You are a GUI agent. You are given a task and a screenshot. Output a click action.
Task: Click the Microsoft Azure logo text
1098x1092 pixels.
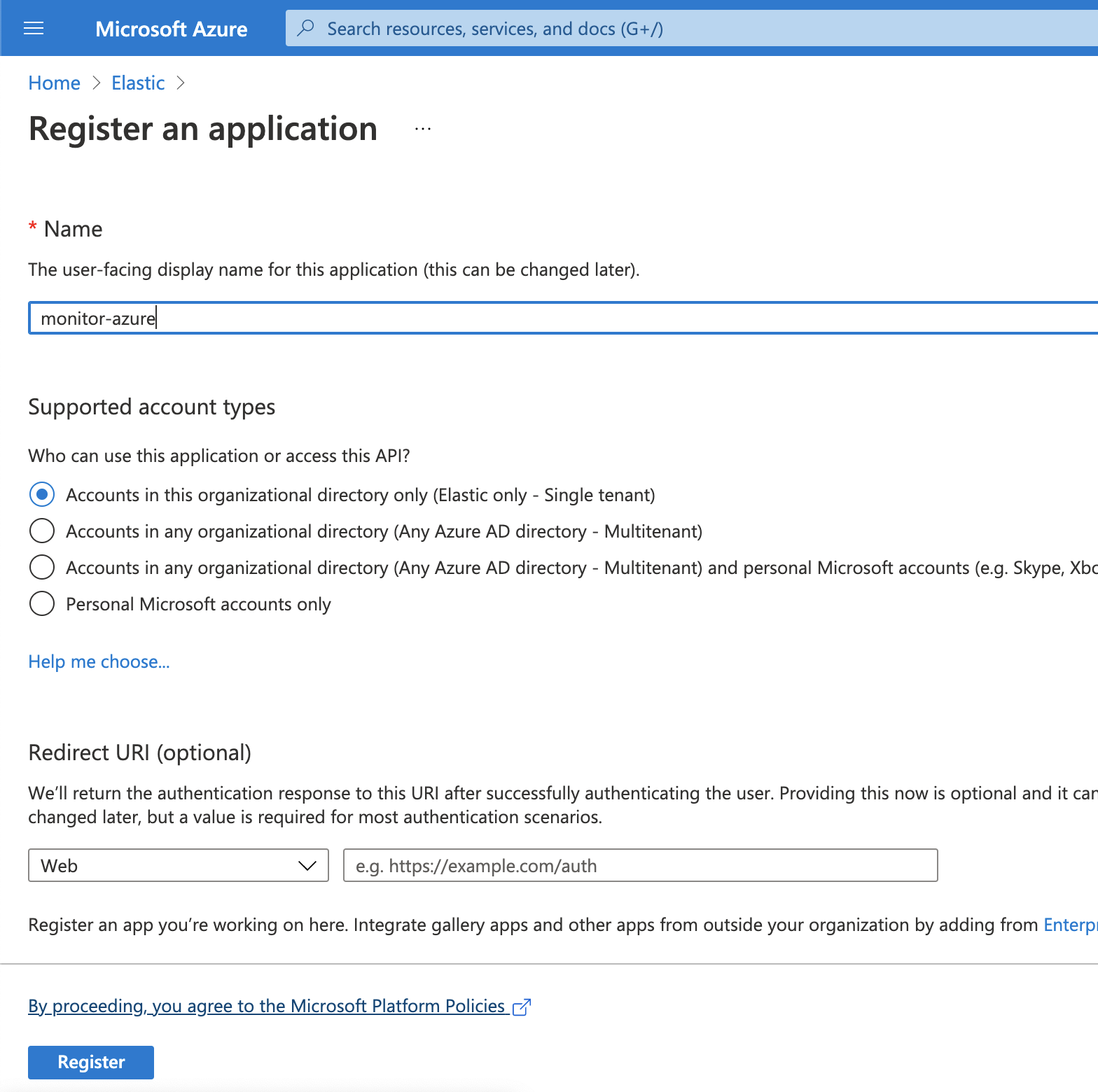[171, 29]
